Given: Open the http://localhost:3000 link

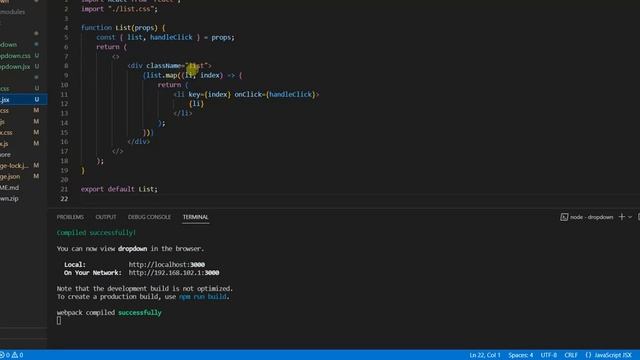Looking at the screenshot, I should [x=167, y=264].
